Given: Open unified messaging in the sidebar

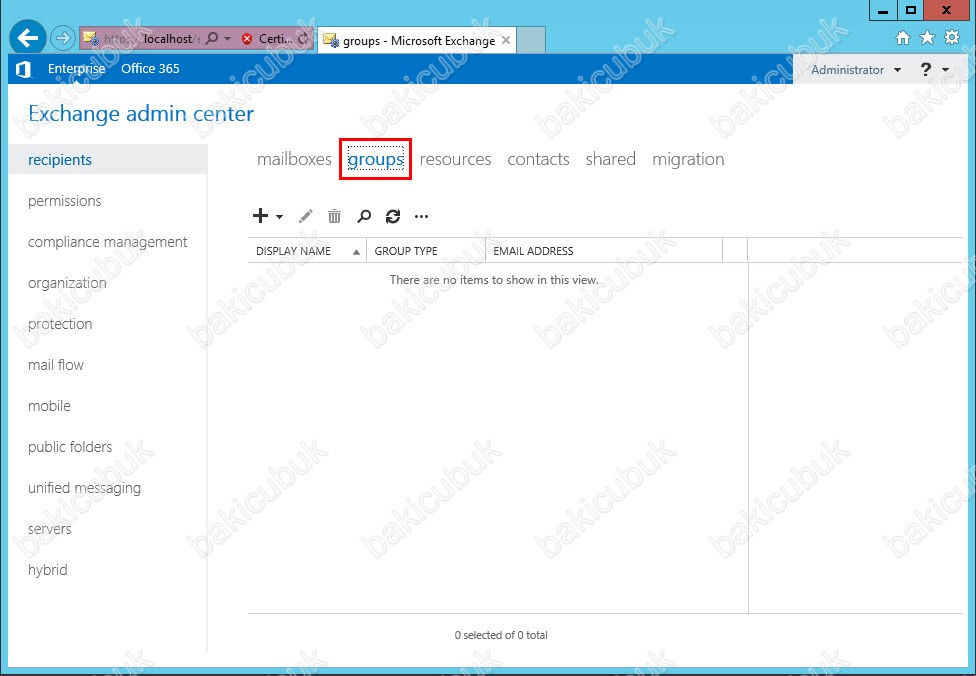Looking at the screenshot, I should tap(84, 488).
